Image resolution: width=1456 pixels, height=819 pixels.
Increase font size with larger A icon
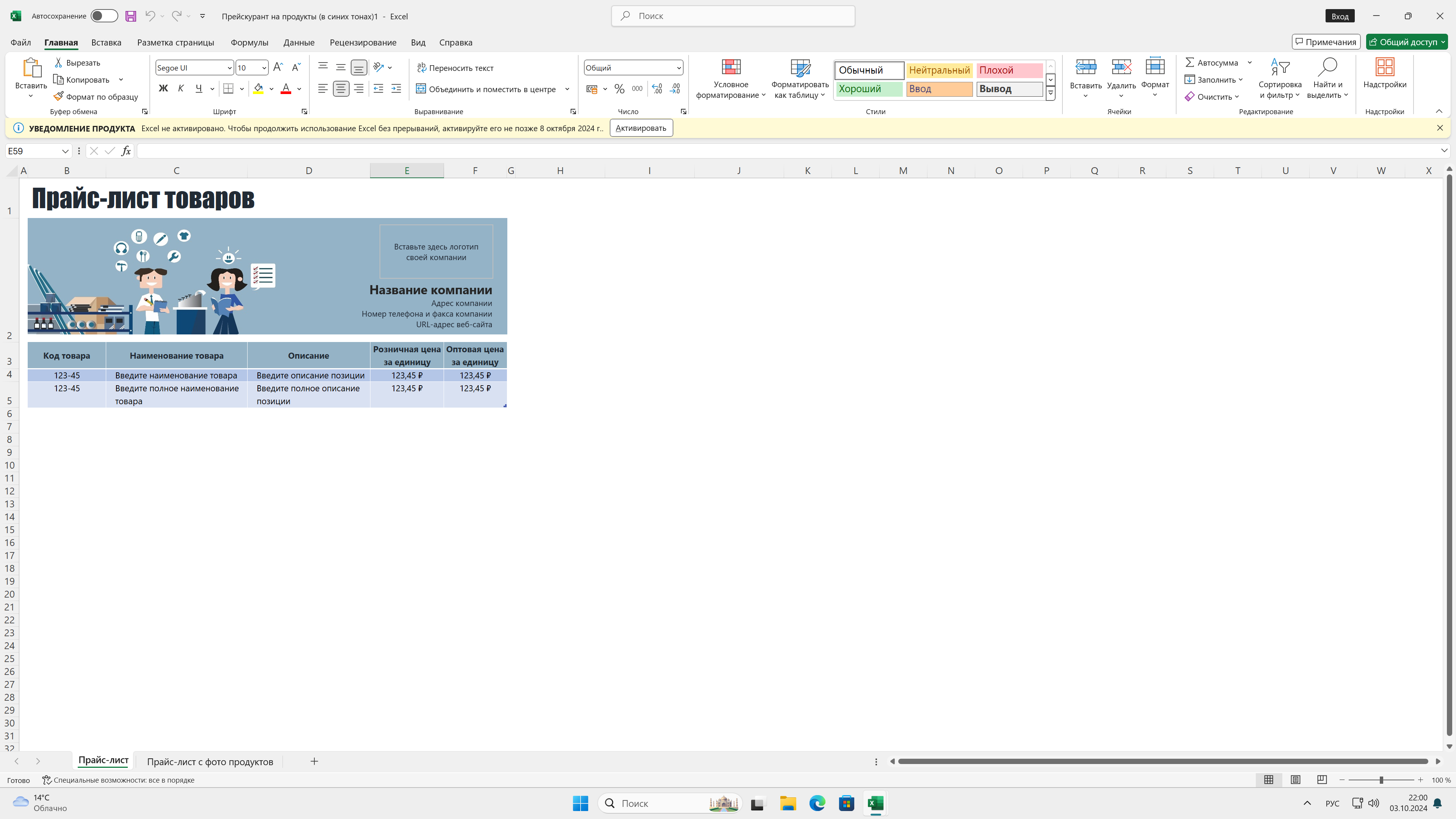pos(278,67)
